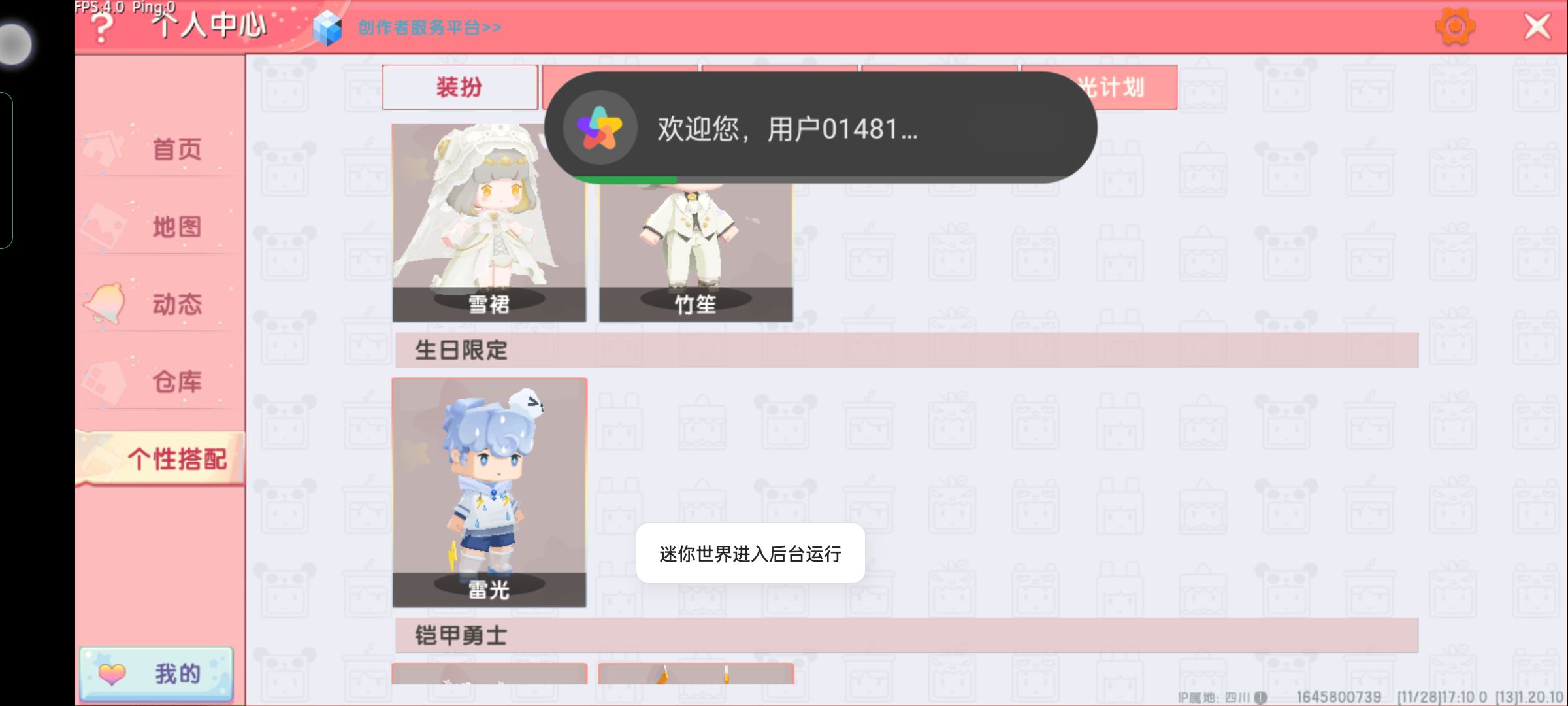Image resolution: width=1568 pixels, height=706 pixels.
Task: Select the 竹笙 costume thumbnail
Action: (x=696, y=252)
